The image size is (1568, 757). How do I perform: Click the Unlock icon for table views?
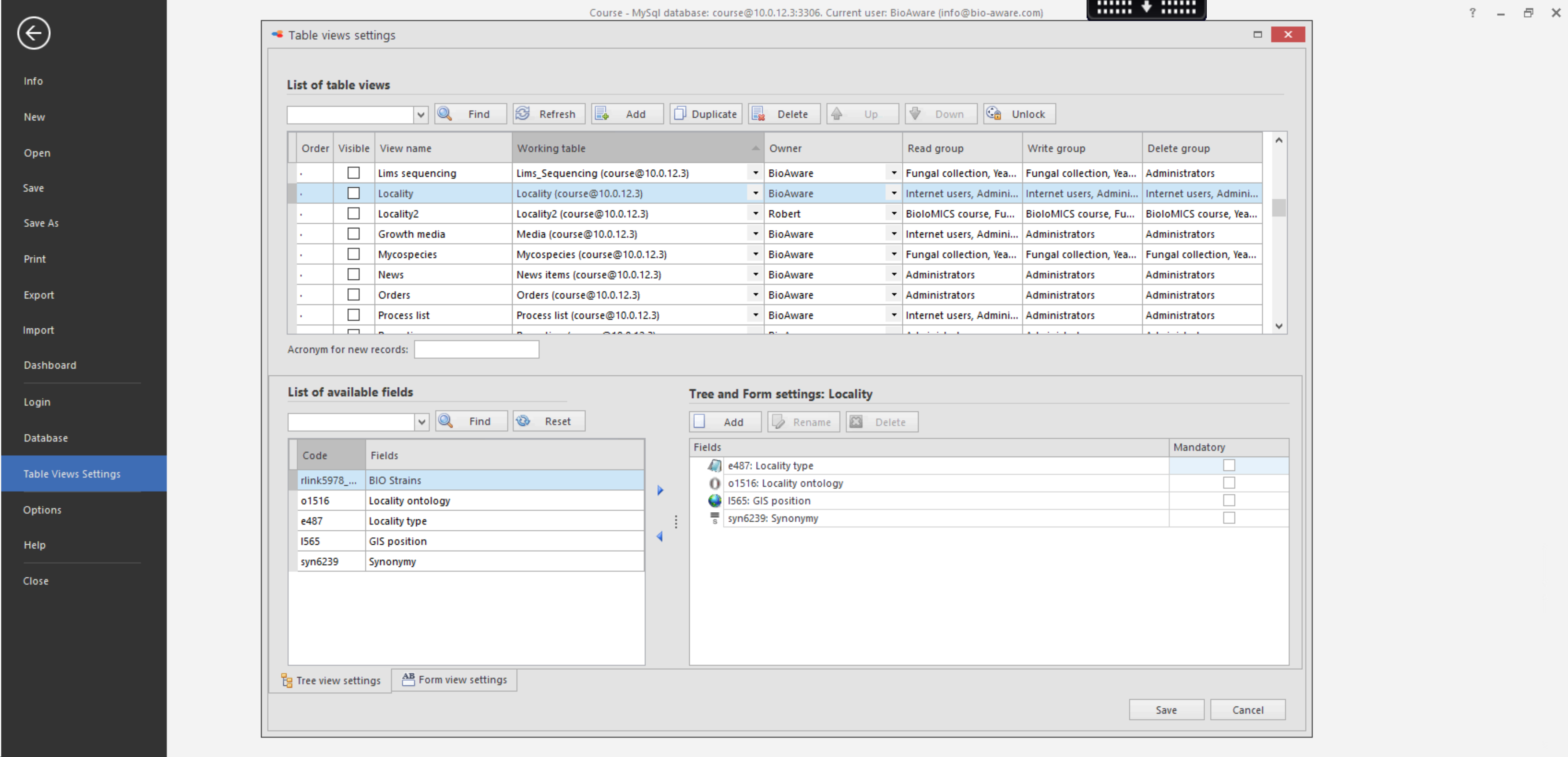(x=994, y=113)
